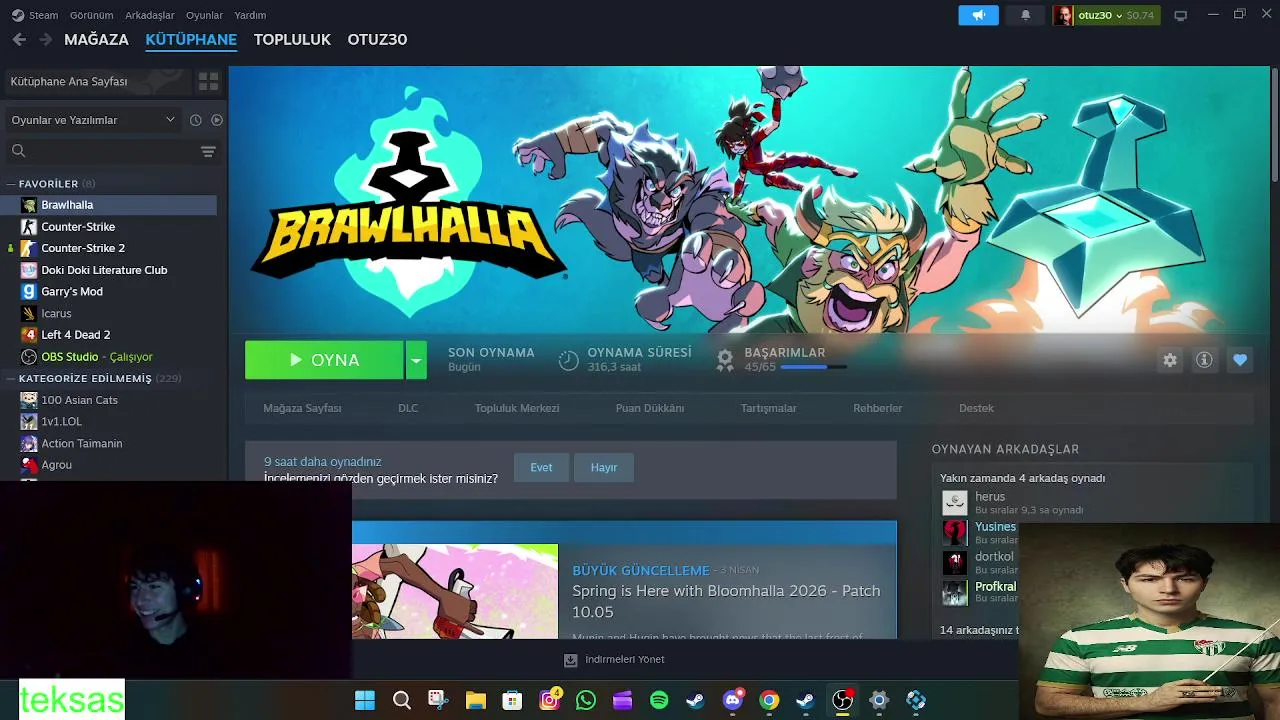
Task: Click the Hayır button
Action: [604, 467]
